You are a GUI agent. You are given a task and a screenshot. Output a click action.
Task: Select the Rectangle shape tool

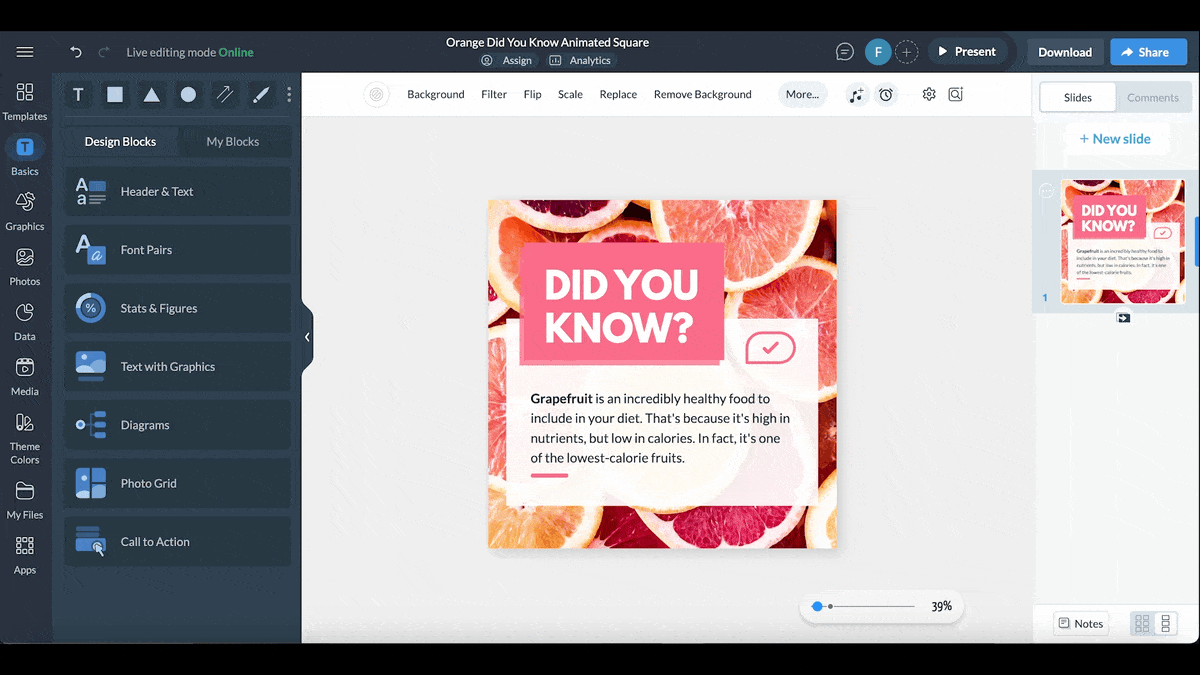(x=114, y=94)
